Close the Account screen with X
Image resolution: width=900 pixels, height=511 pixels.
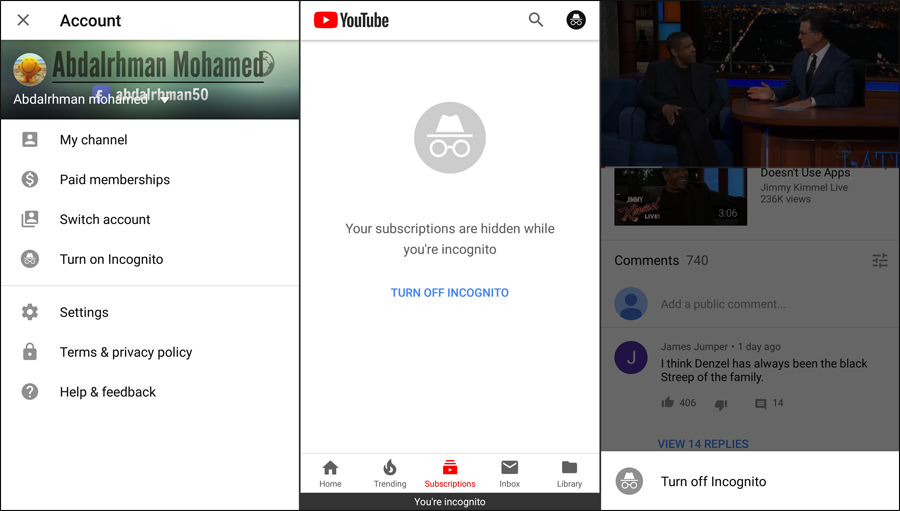click(23, 20)
